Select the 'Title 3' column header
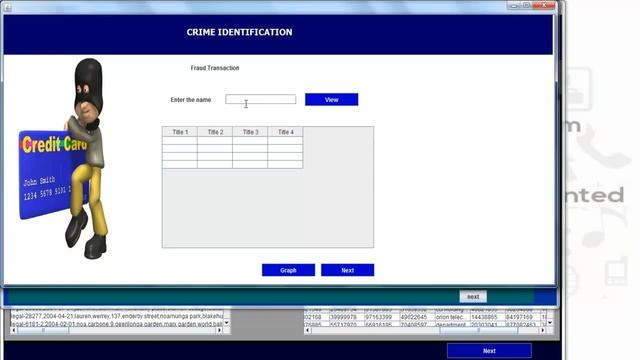The height and width of the screenshot is (360, 640). click(250, 132)
